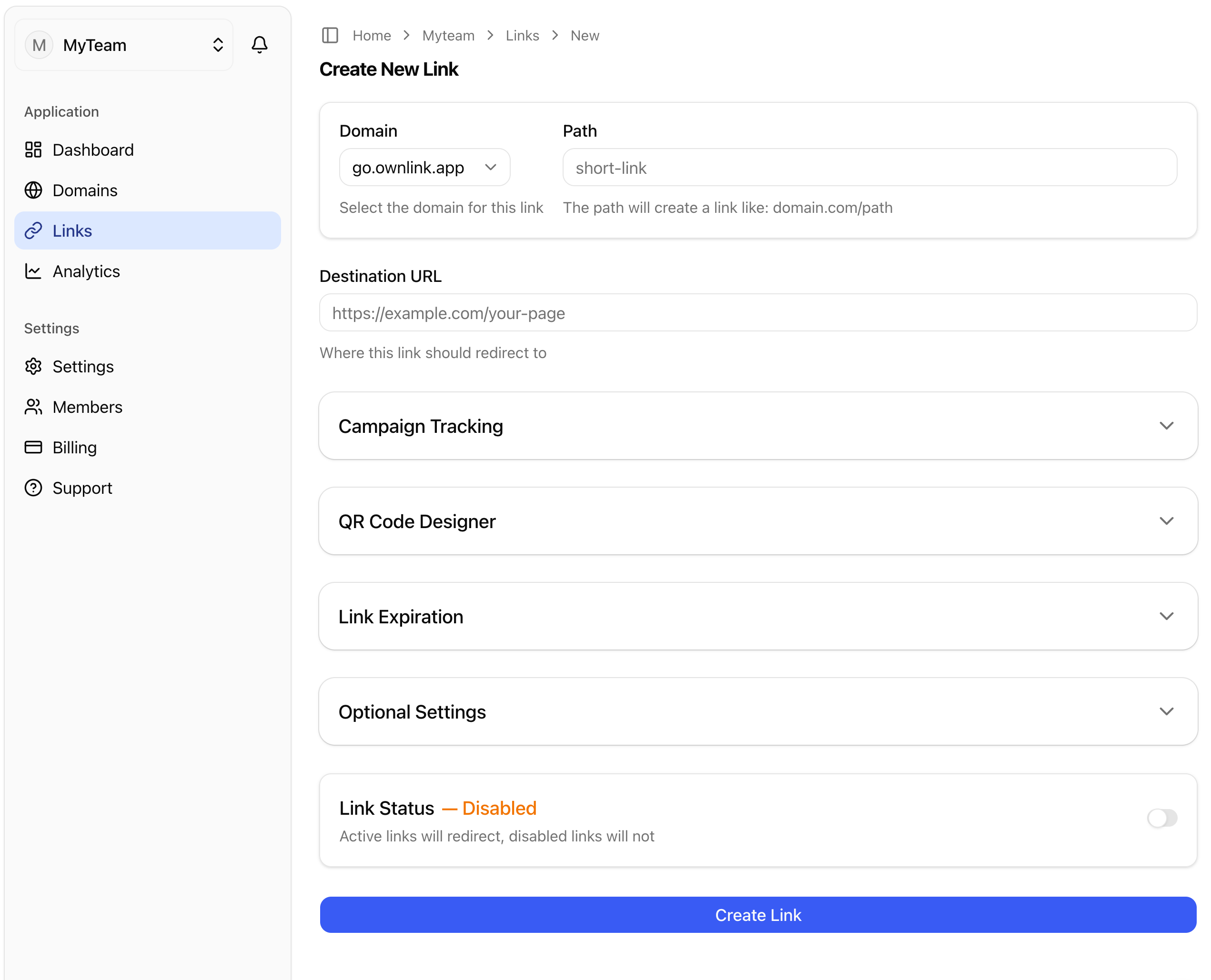Go to Dashboard in sidebar

tap(147, 150)
